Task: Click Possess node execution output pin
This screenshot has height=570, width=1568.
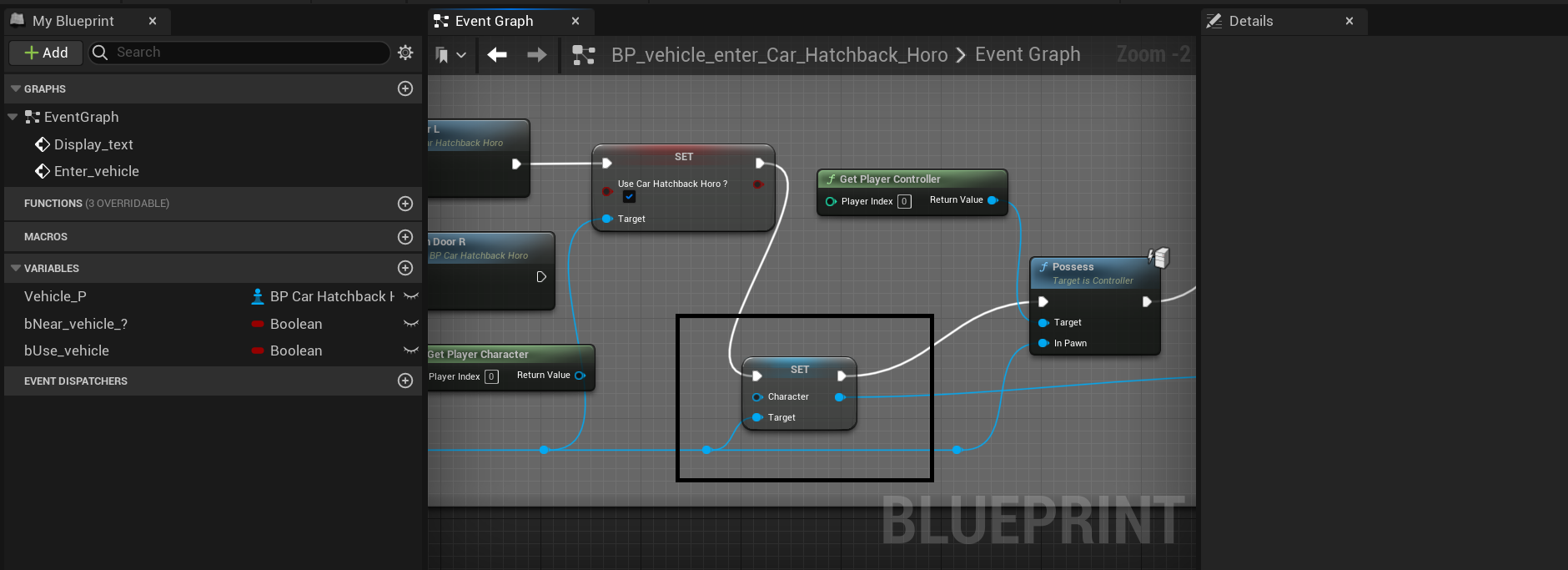Action: (1147, 301)
